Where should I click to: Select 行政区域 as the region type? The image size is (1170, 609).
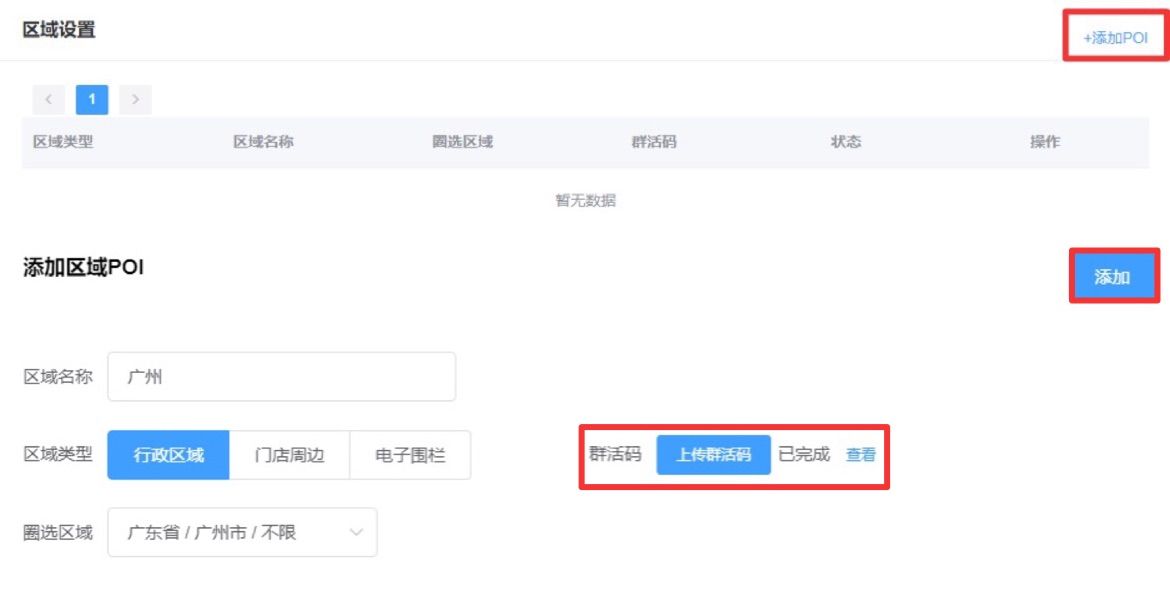coord(168,455)
